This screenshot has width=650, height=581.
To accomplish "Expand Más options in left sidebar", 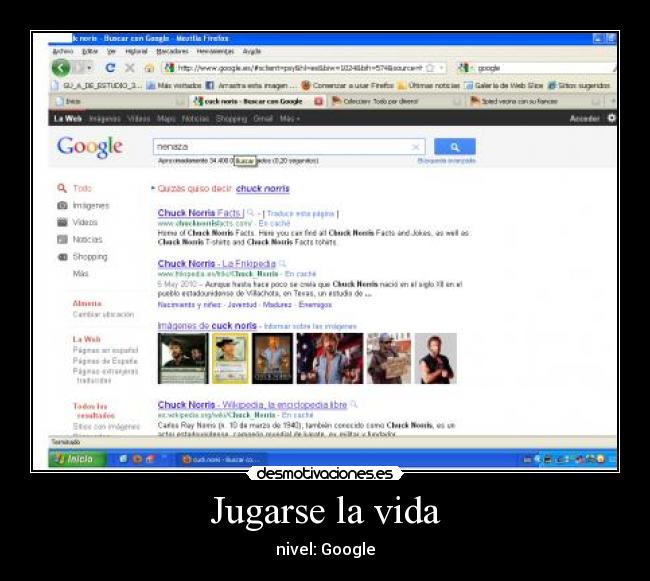I will (x=80, y=274).
